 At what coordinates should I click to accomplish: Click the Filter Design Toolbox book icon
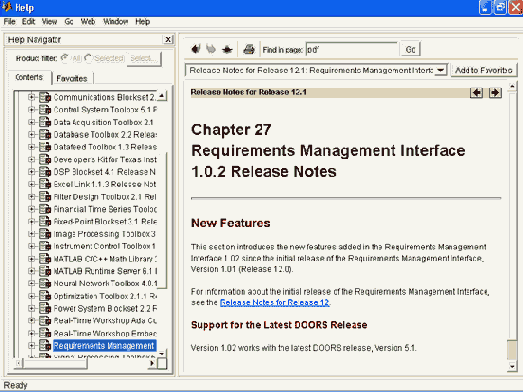click(45, 197)
